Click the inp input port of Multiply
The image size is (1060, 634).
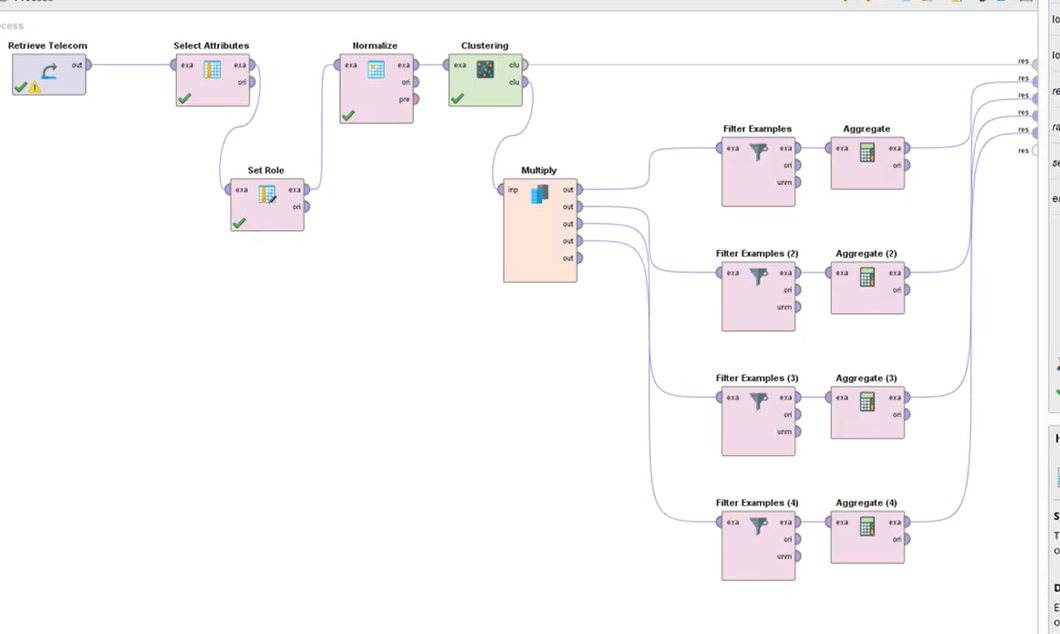click(501, 190)
